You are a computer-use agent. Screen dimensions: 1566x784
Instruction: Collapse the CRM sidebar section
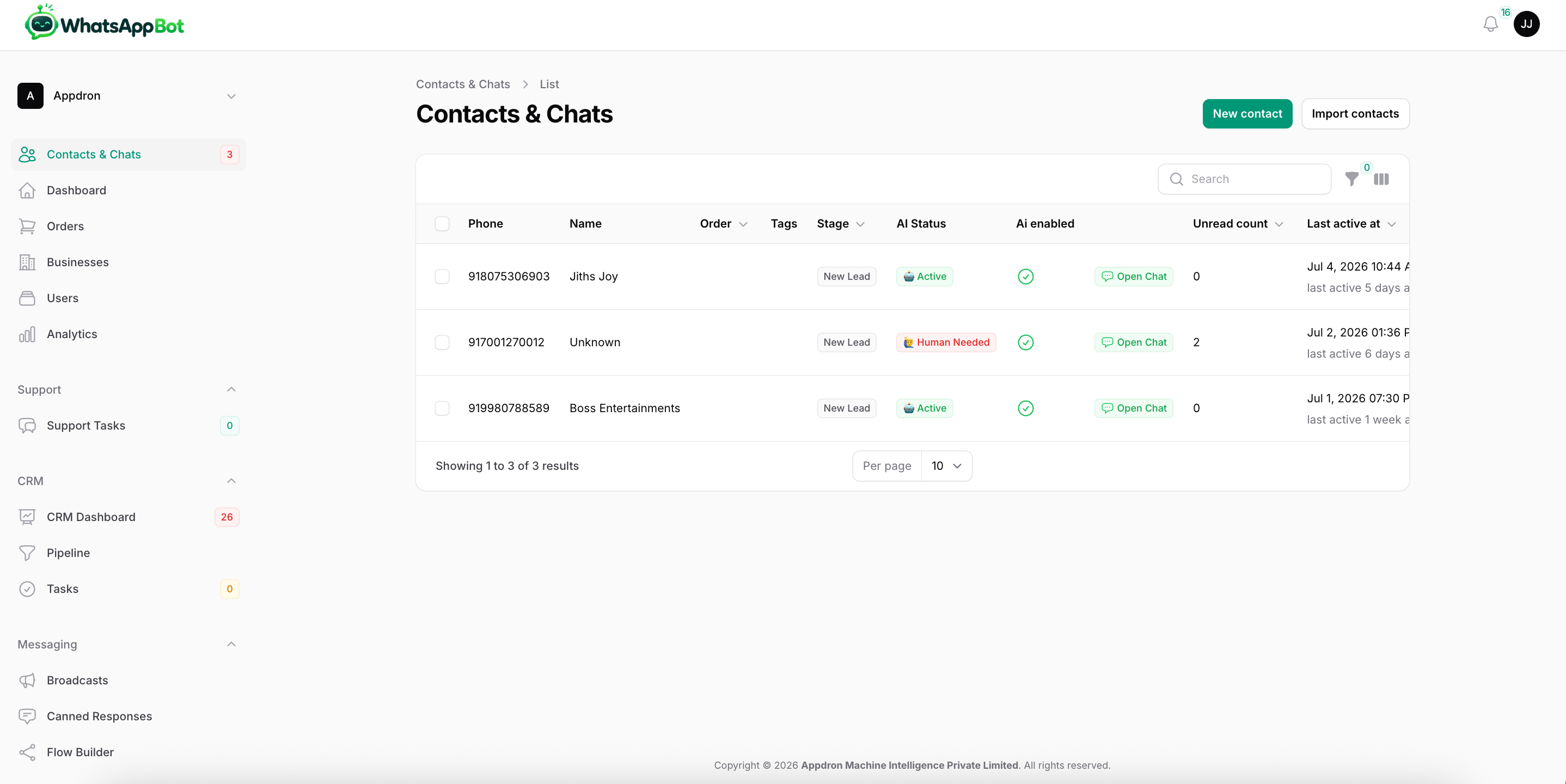coord(231,481)
